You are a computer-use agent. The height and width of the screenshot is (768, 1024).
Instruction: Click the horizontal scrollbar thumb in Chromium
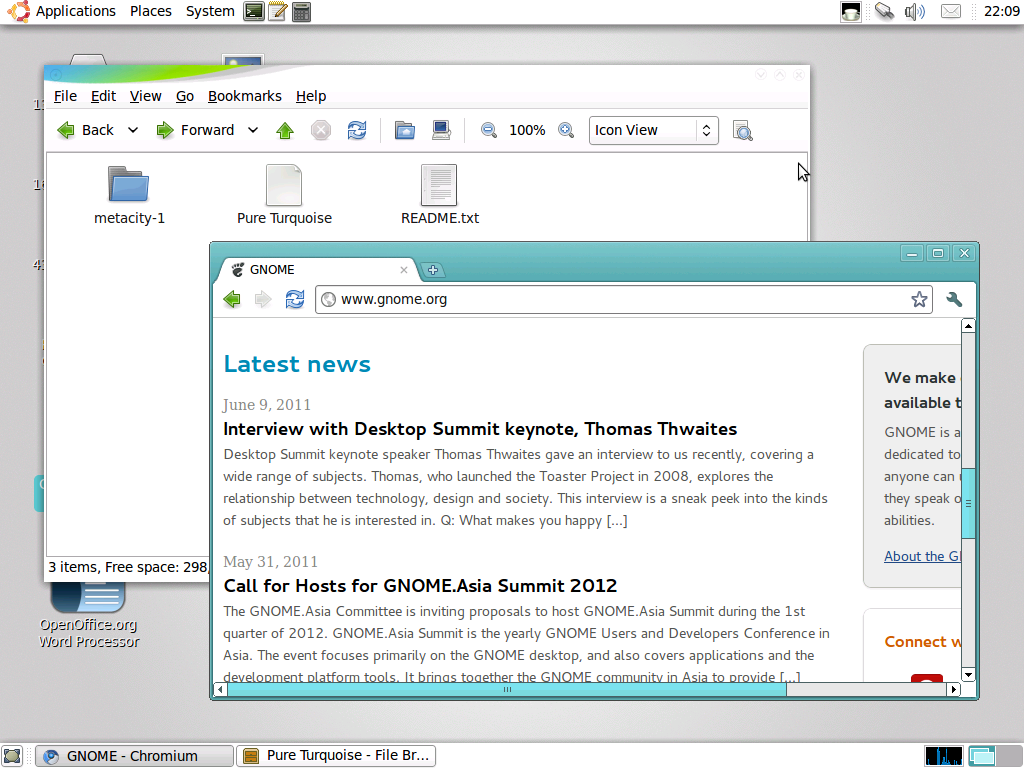507,689
